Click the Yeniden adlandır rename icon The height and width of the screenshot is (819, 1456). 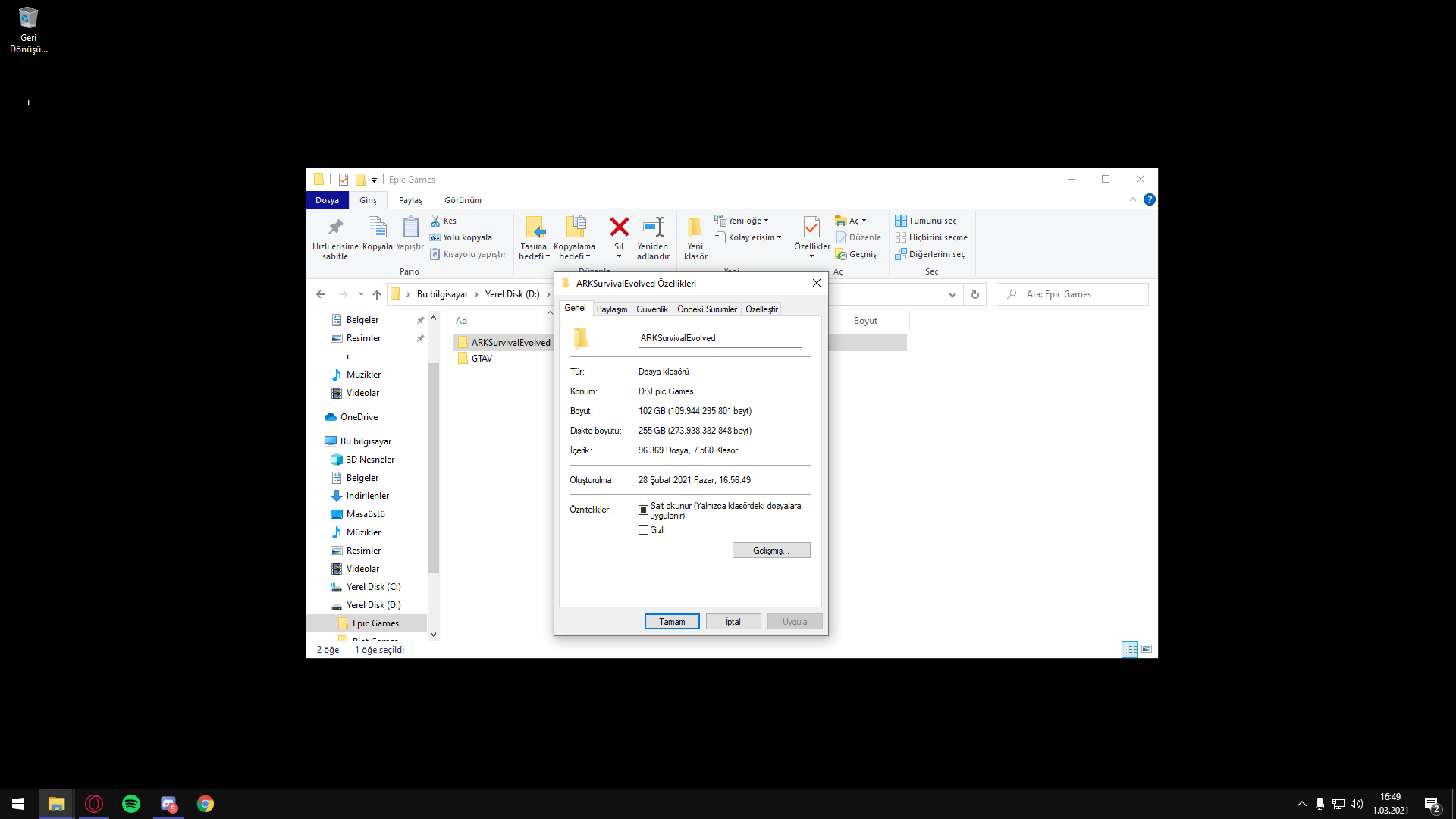(653, 227)
